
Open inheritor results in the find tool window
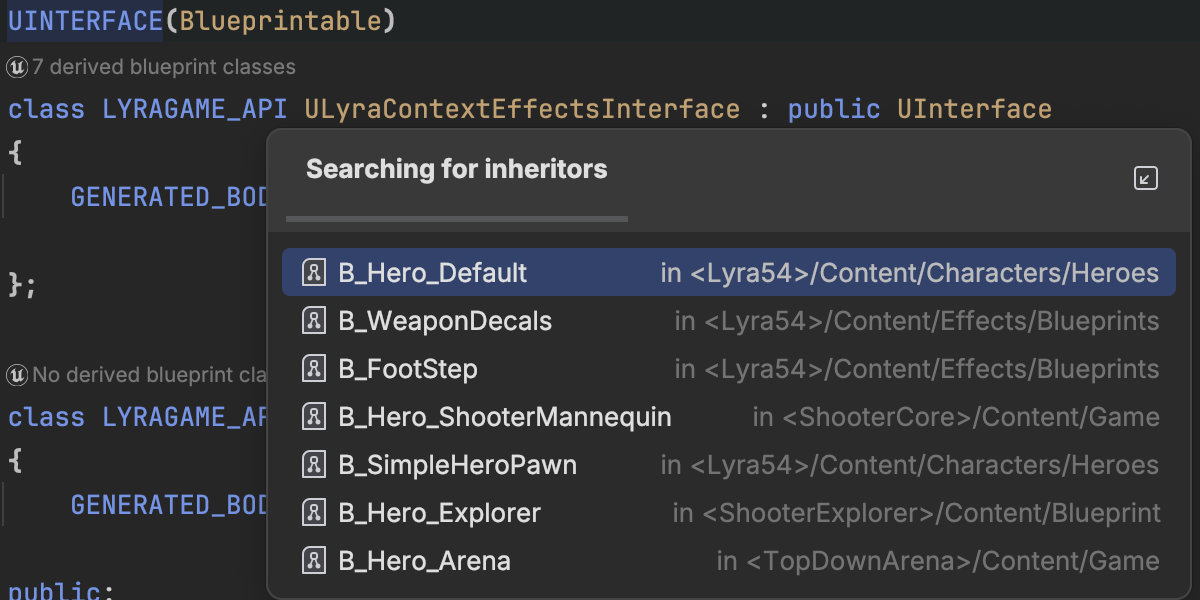point(1145,177)
